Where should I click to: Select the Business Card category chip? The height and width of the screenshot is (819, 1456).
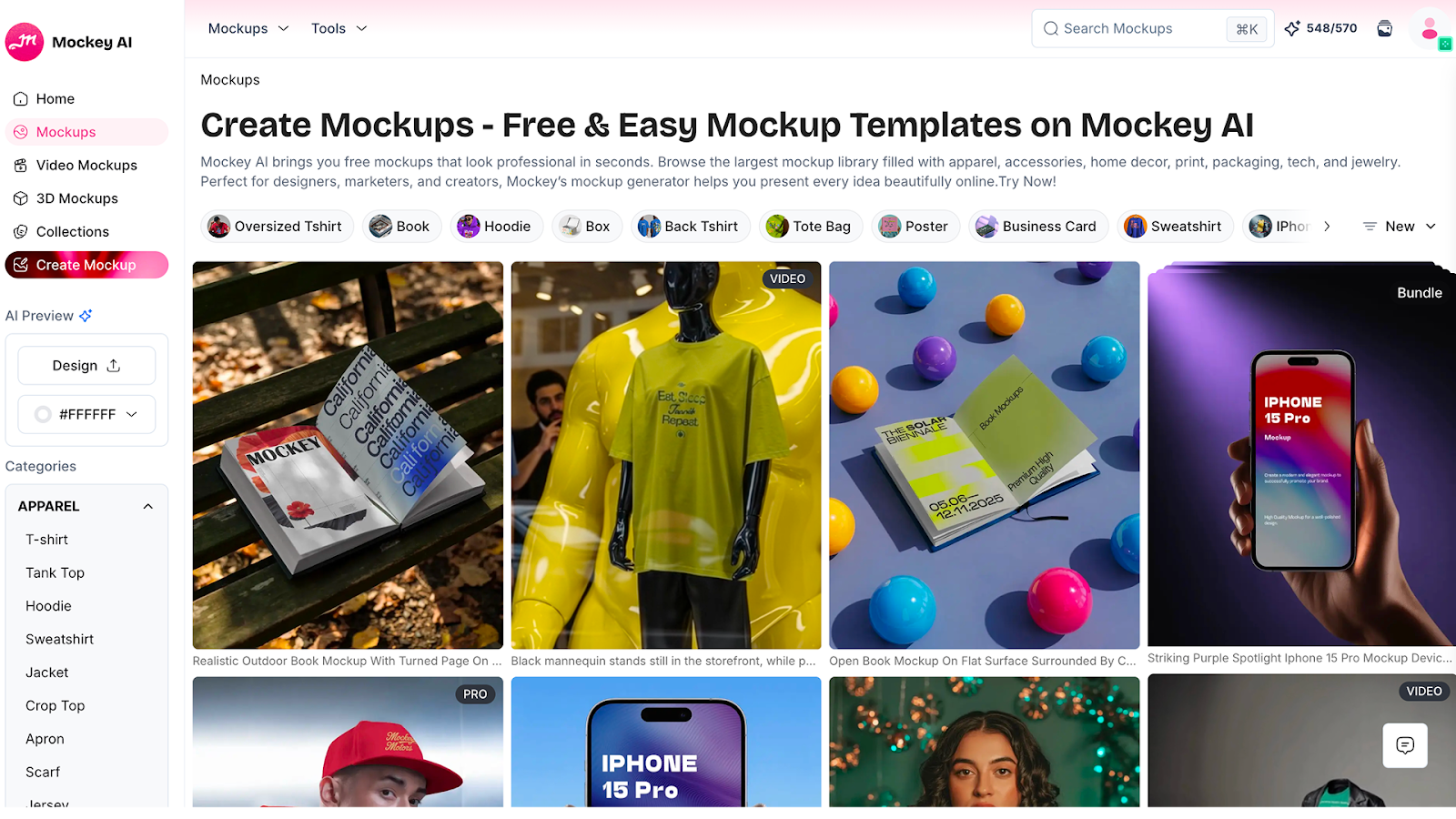pos(1036,227)
